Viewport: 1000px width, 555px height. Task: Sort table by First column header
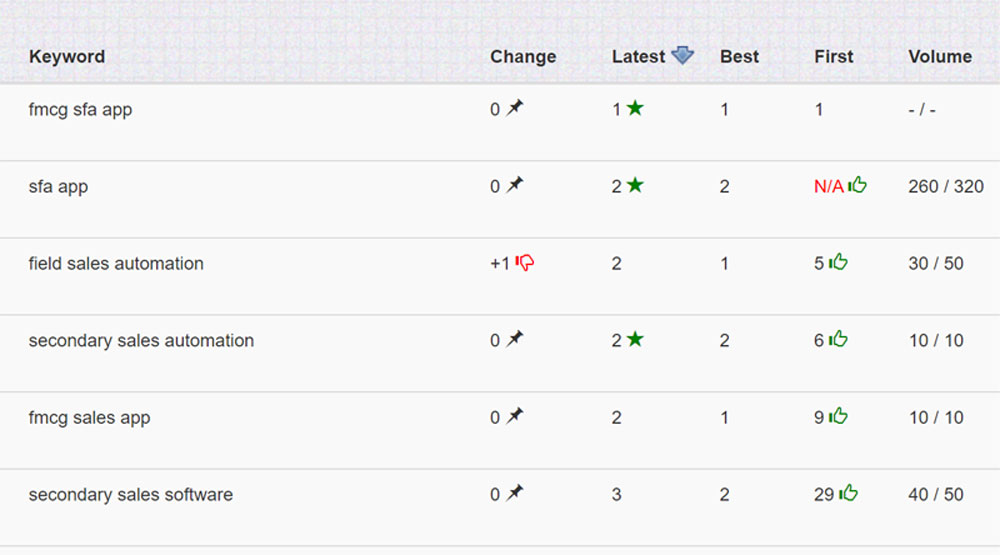834,57
